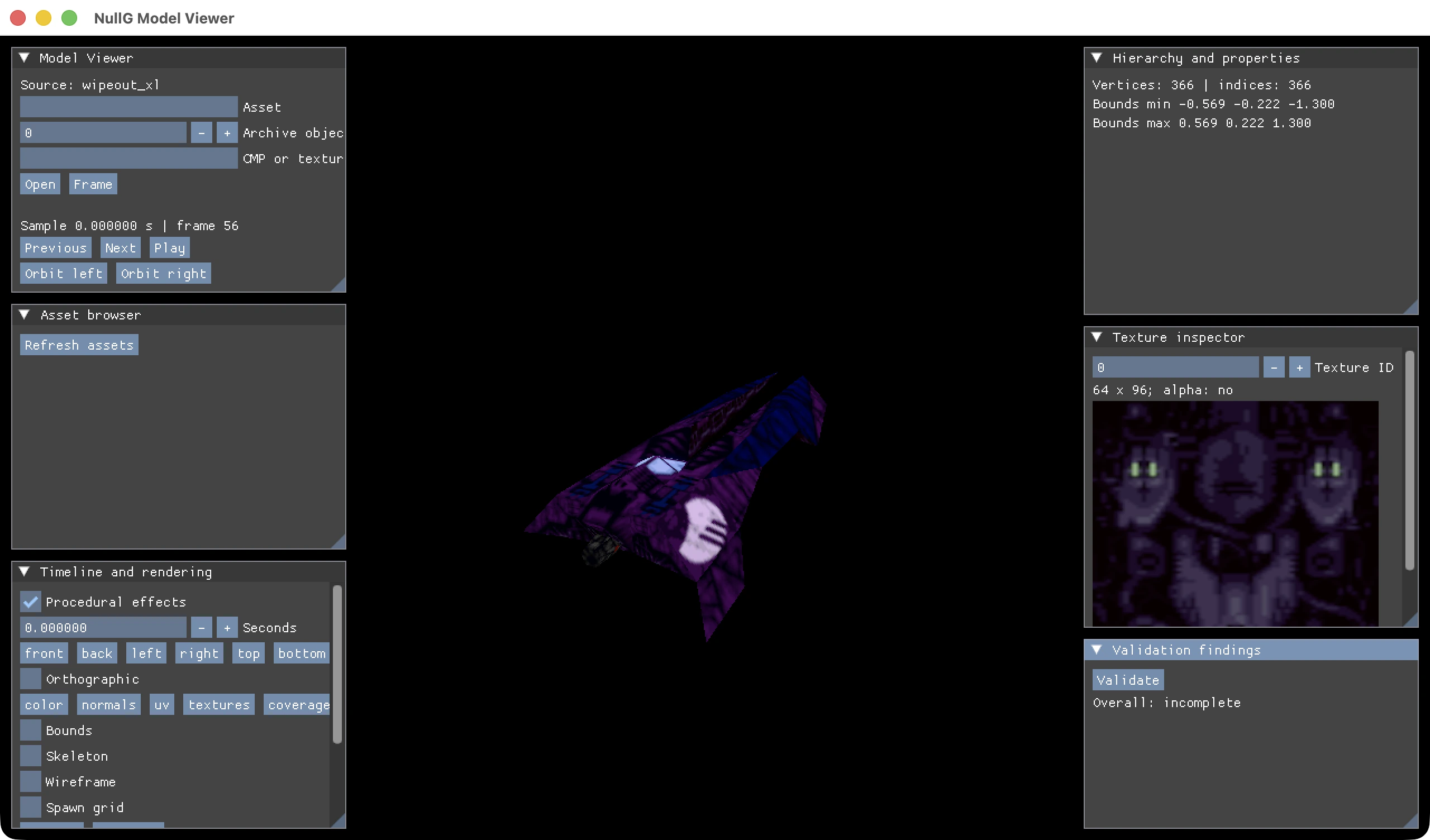Screen dimensions: 1430x840
Task: Collapse the Asset browser panel
Action: pos(25,315)
